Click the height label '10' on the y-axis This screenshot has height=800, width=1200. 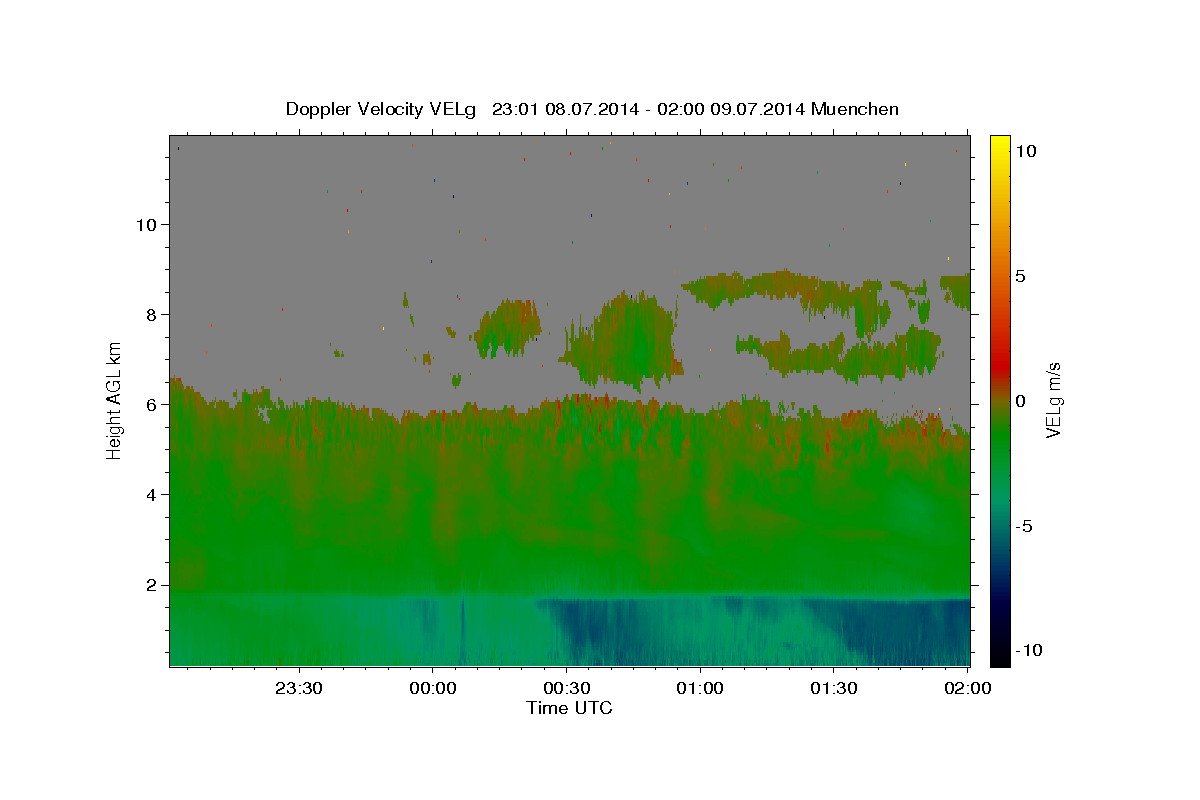[145, 224]
